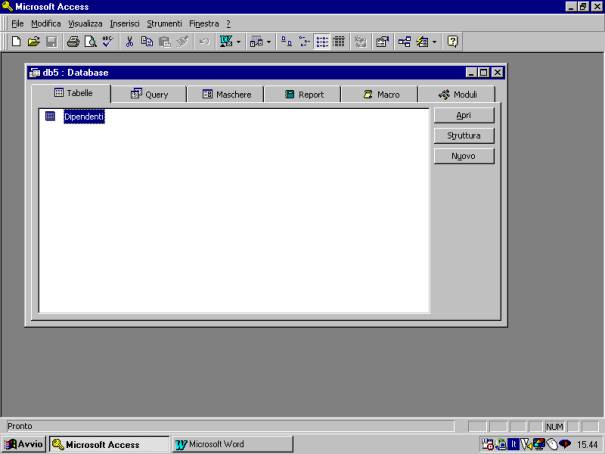Click the 15.44 clock in the tray

(x=587, y=445)
